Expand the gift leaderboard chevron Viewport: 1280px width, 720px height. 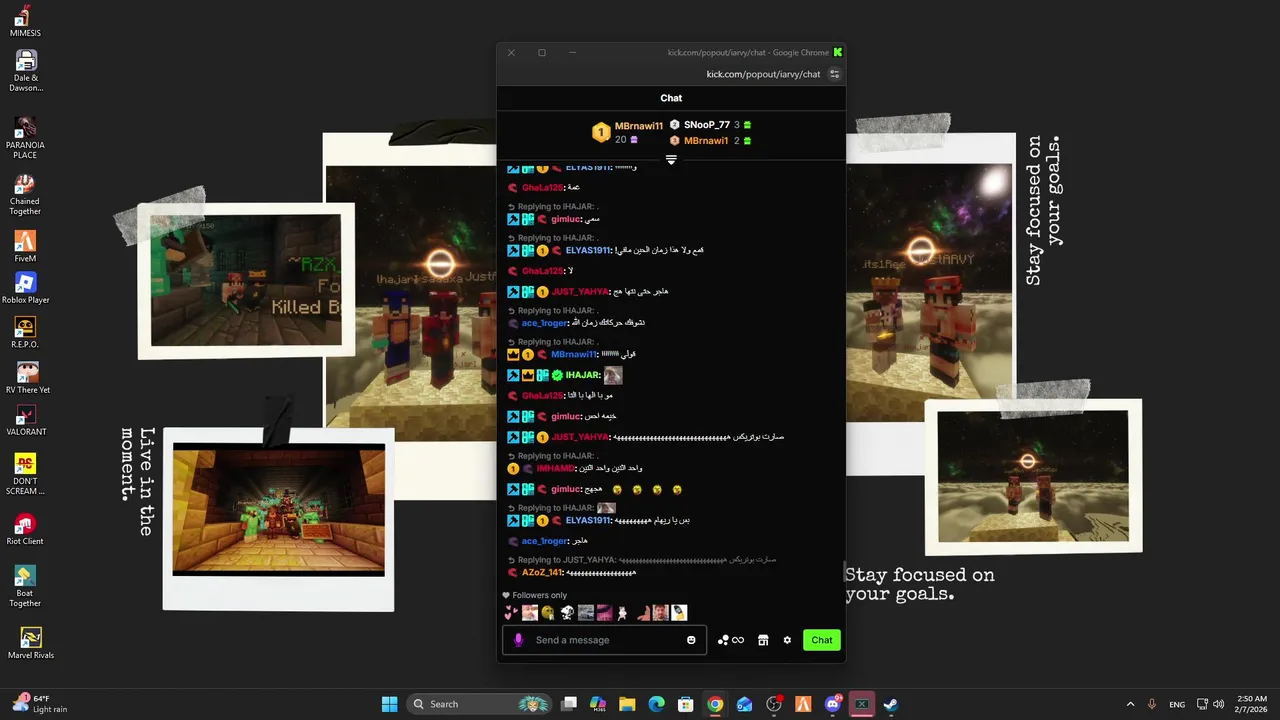(x=671, y=160)
